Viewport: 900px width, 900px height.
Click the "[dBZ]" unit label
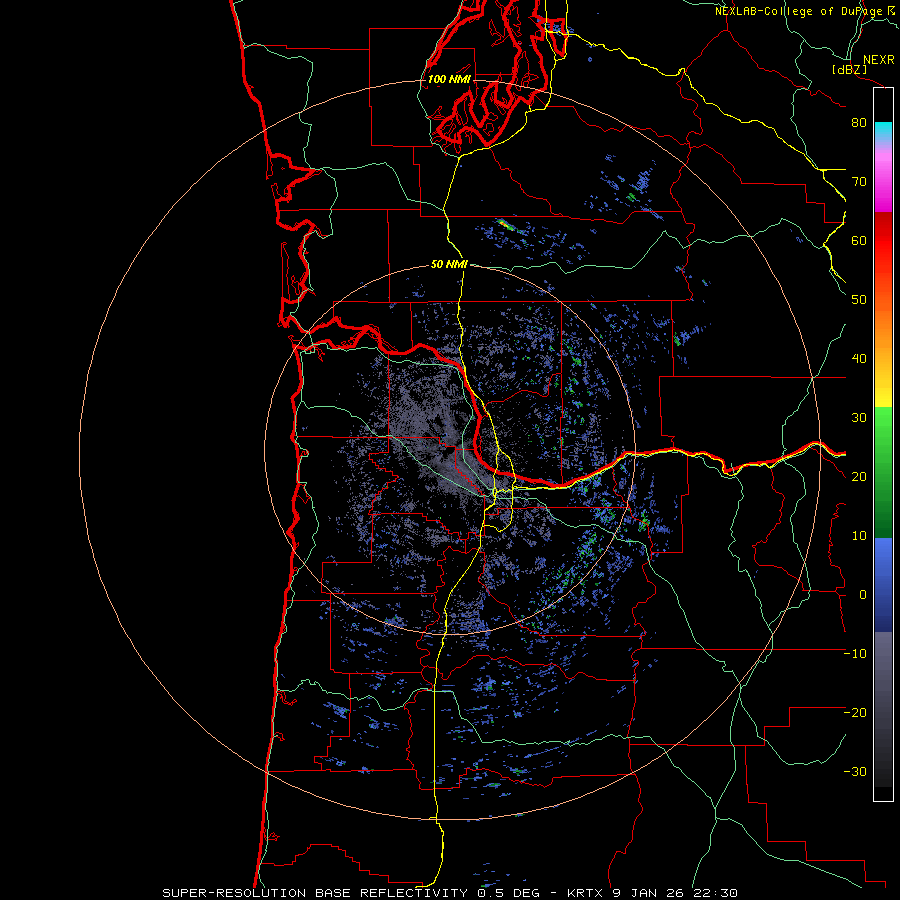tap(849, 69)
